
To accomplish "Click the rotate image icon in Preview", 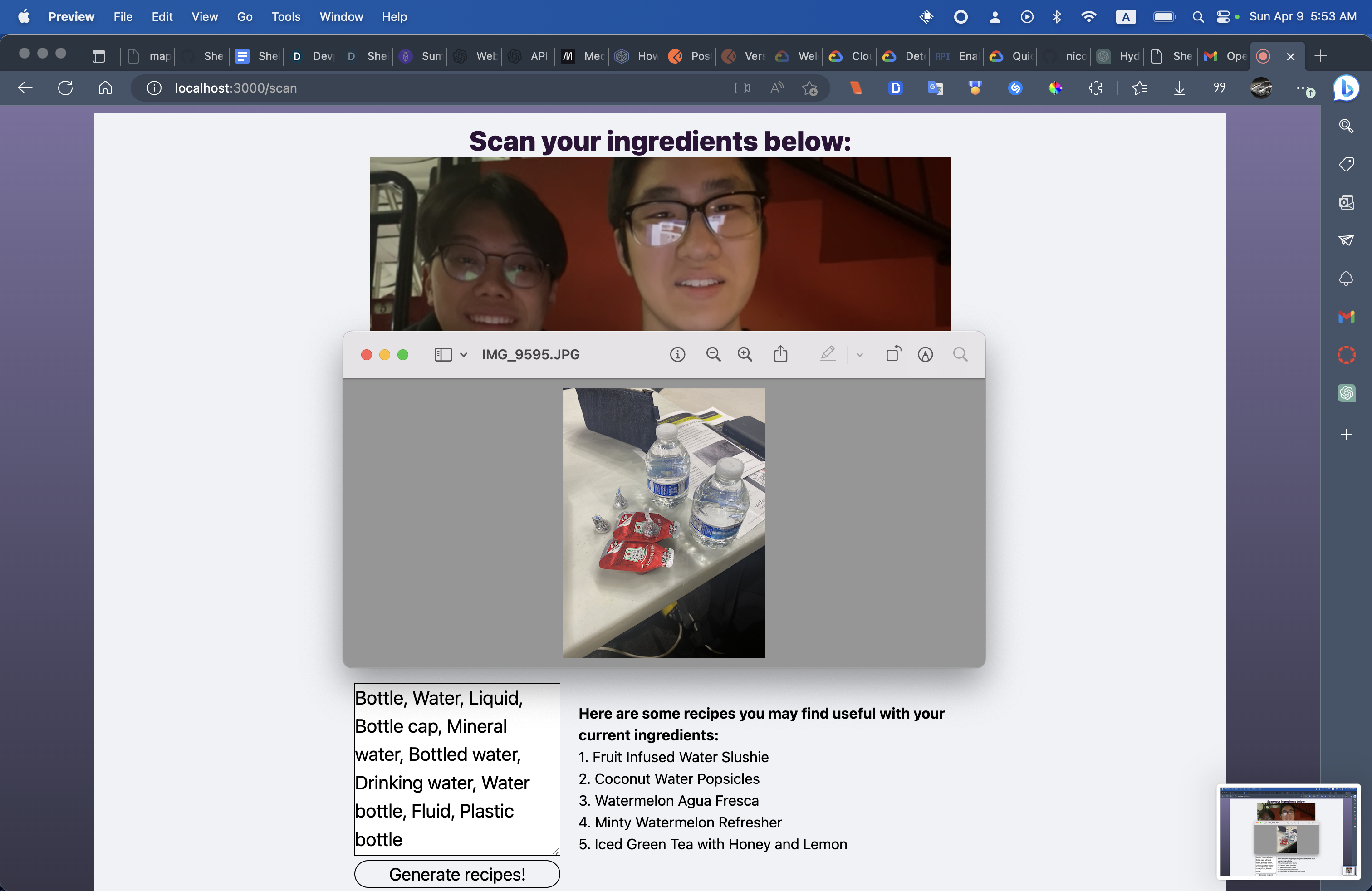I will tap(893, 354).
